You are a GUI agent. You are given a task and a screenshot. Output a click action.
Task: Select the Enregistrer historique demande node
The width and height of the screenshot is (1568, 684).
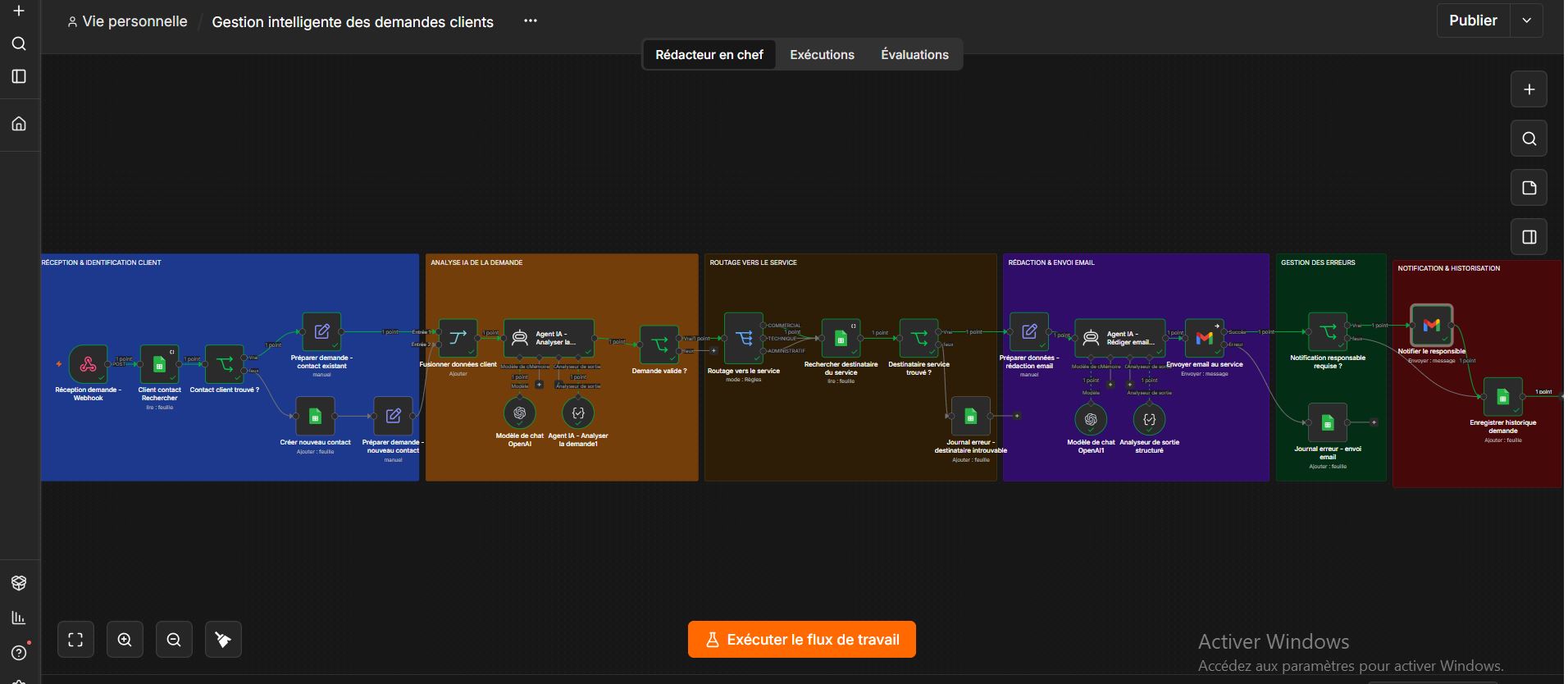[x=1502, y=397]
